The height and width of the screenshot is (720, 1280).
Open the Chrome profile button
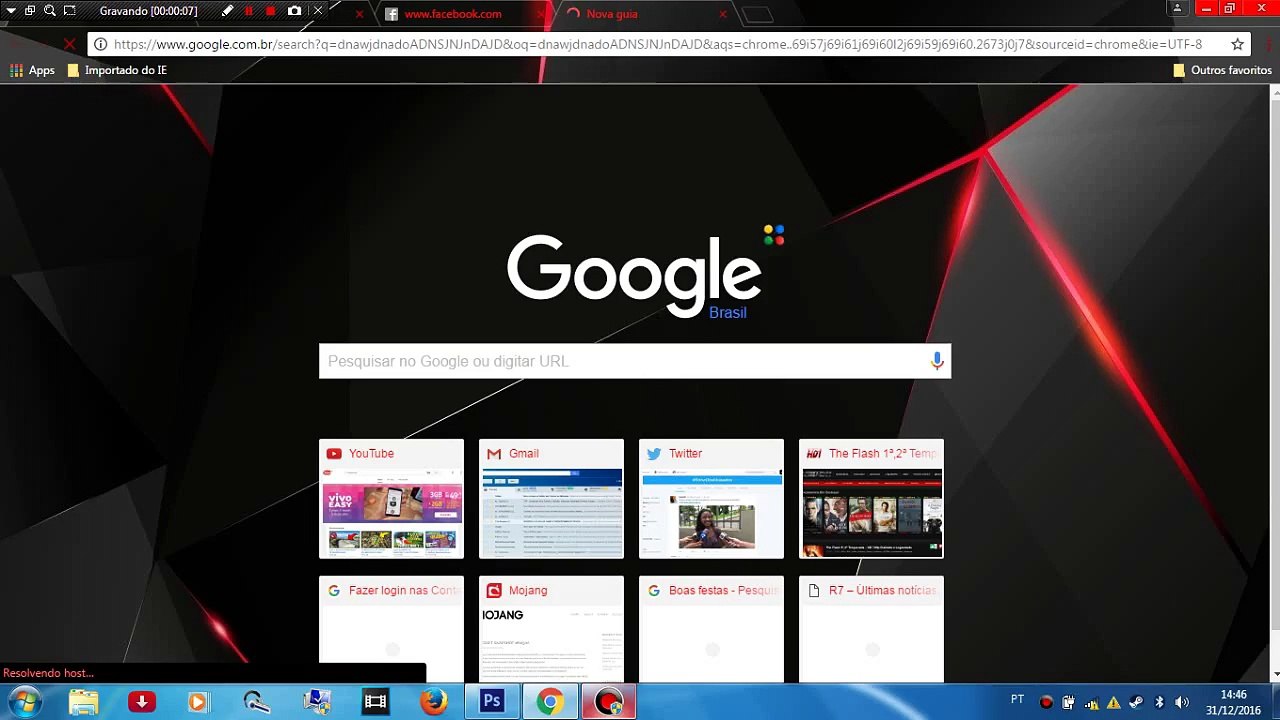point(1177,8)
